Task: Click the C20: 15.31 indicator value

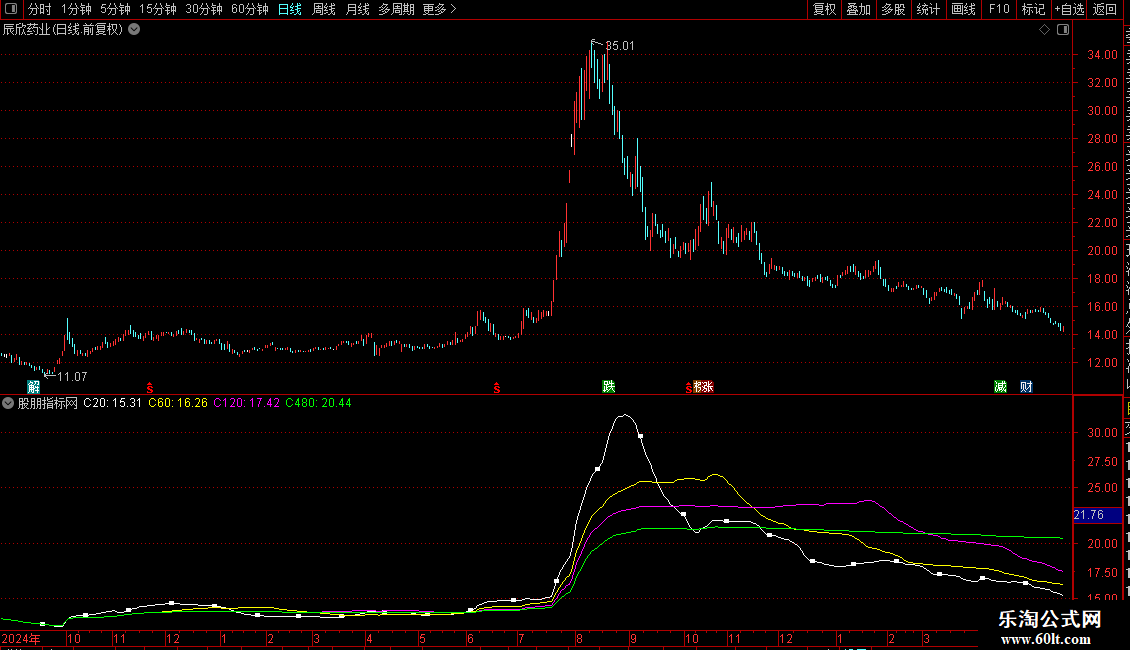Action: [x=112, y=404]
